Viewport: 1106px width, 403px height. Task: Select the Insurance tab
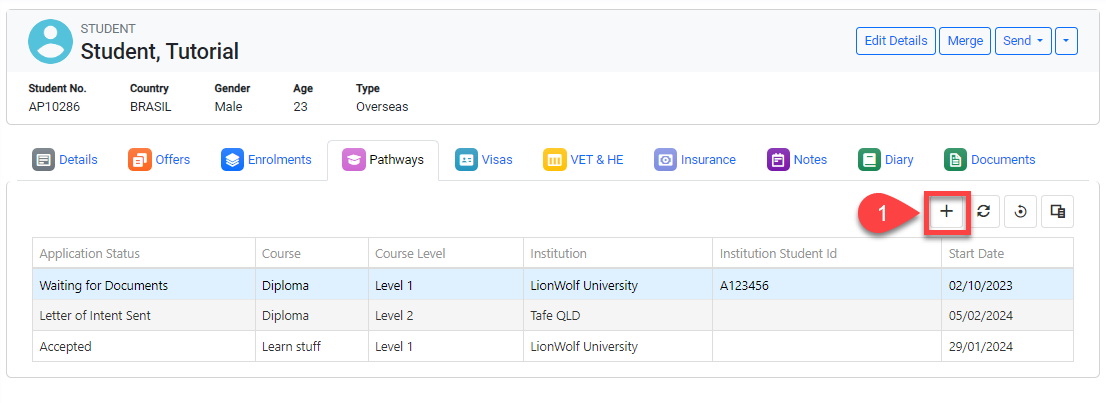[x=695, y=160]
